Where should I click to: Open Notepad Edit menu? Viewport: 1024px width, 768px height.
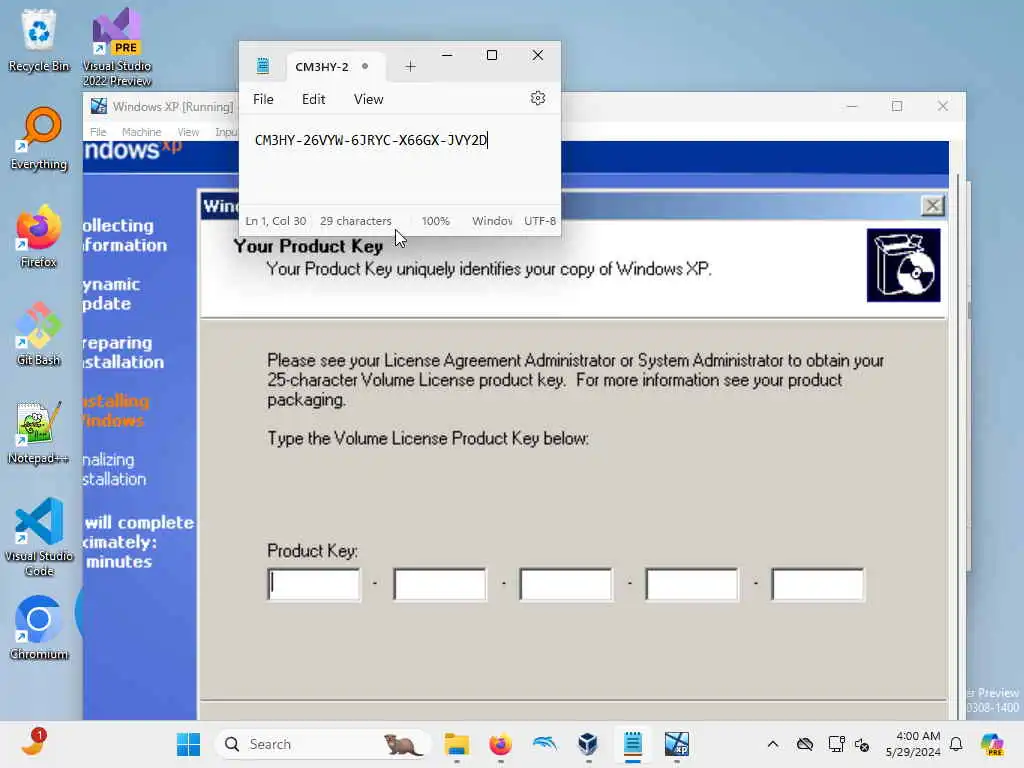point(313,99)
